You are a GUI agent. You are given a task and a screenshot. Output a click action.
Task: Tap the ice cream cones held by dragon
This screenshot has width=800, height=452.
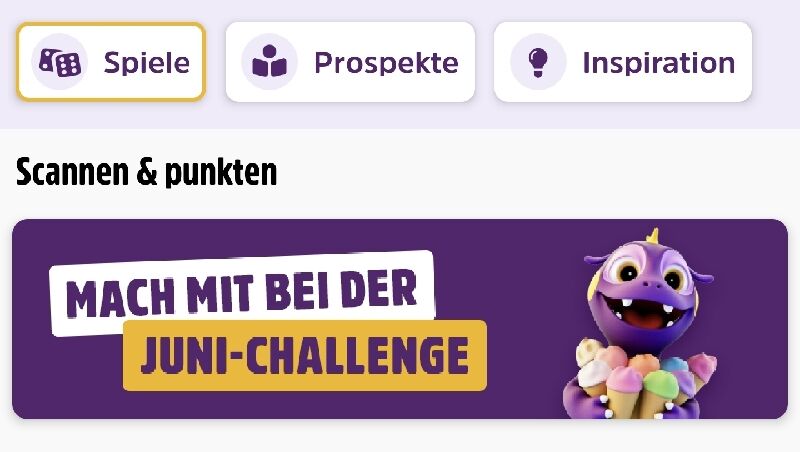[x=644, y=380]
